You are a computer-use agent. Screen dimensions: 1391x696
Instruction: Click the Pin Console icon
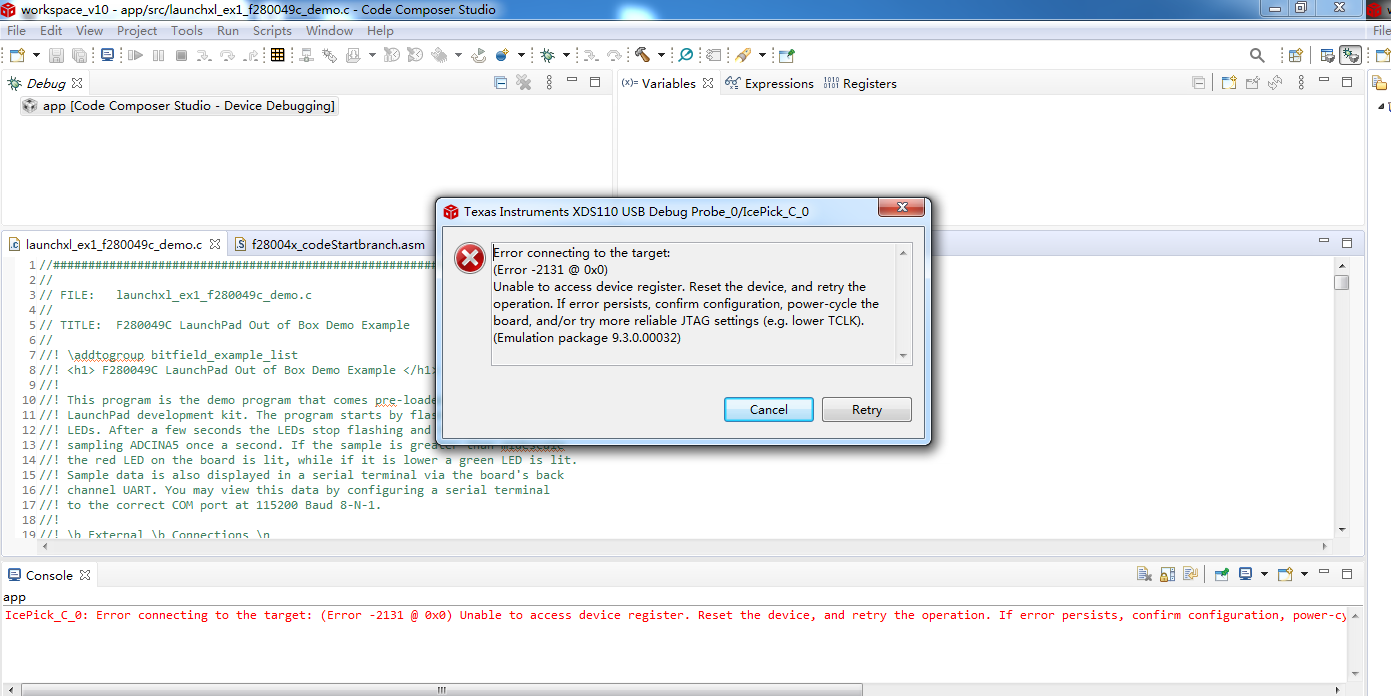click(x=1222, y=574)
